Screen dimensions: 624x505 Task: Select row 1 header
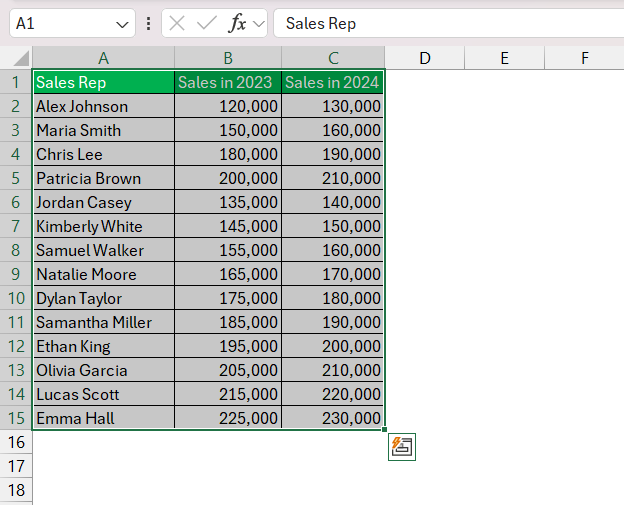pos(16,82)
